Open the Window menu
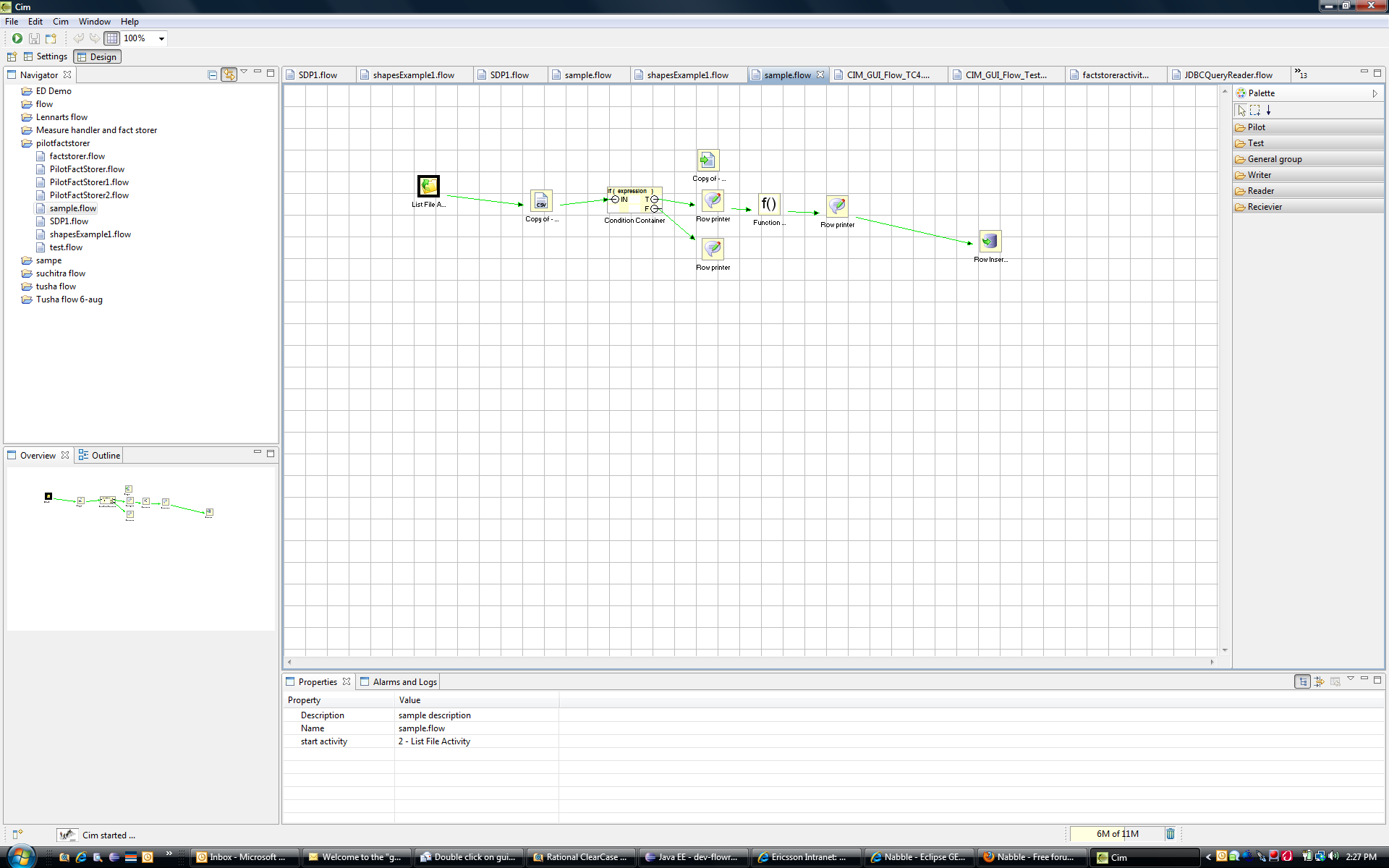 (95, 22)
